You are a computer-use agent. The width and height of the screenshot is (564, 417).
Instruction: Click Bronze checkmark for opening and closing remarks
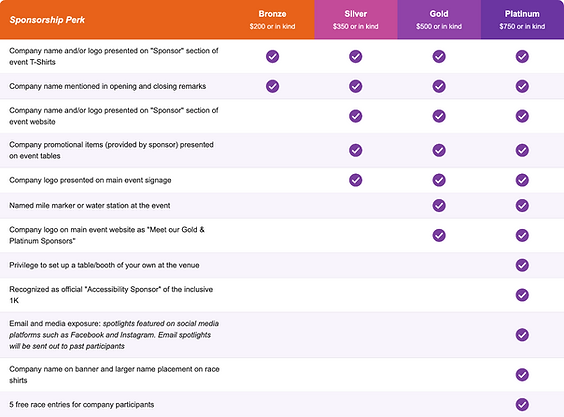coord(272,86)
